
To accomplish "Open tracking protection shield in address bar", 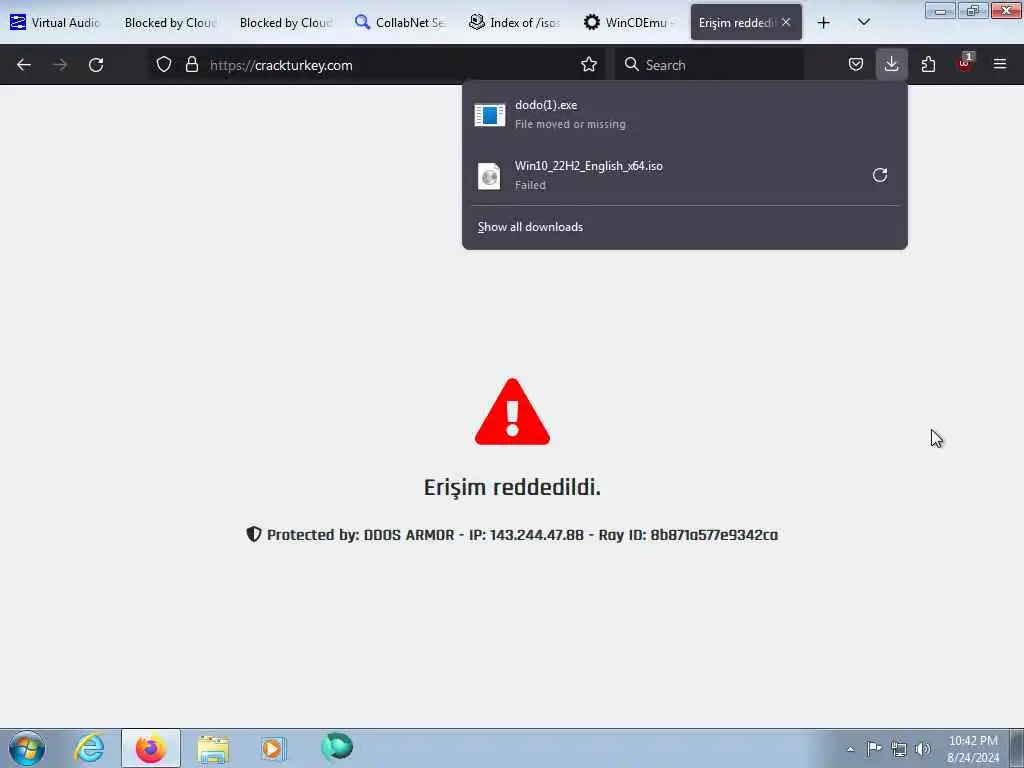I will (164, 64).
